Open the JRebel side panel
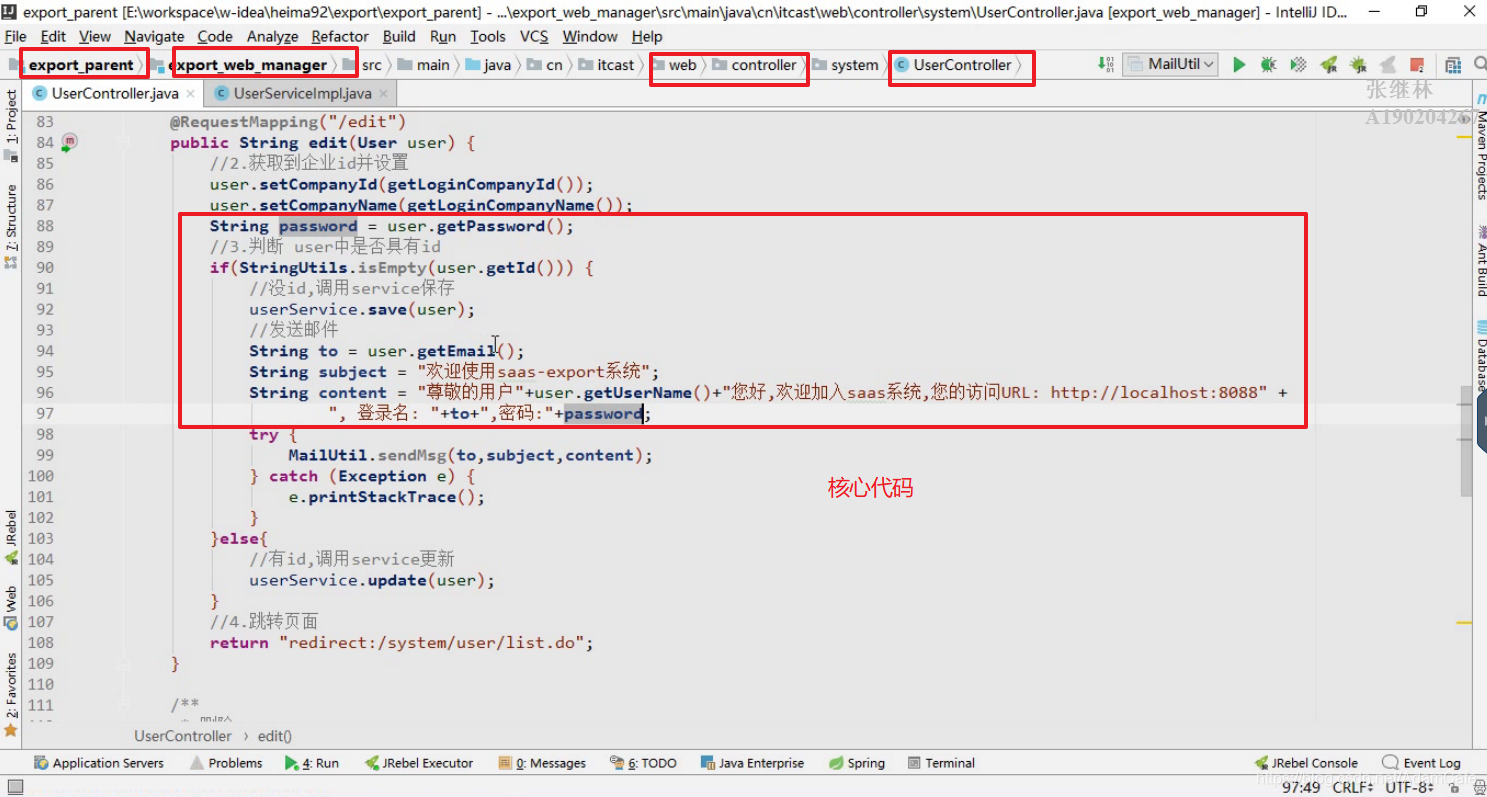Screen dimensions: 1487x797 click(11, 538)
